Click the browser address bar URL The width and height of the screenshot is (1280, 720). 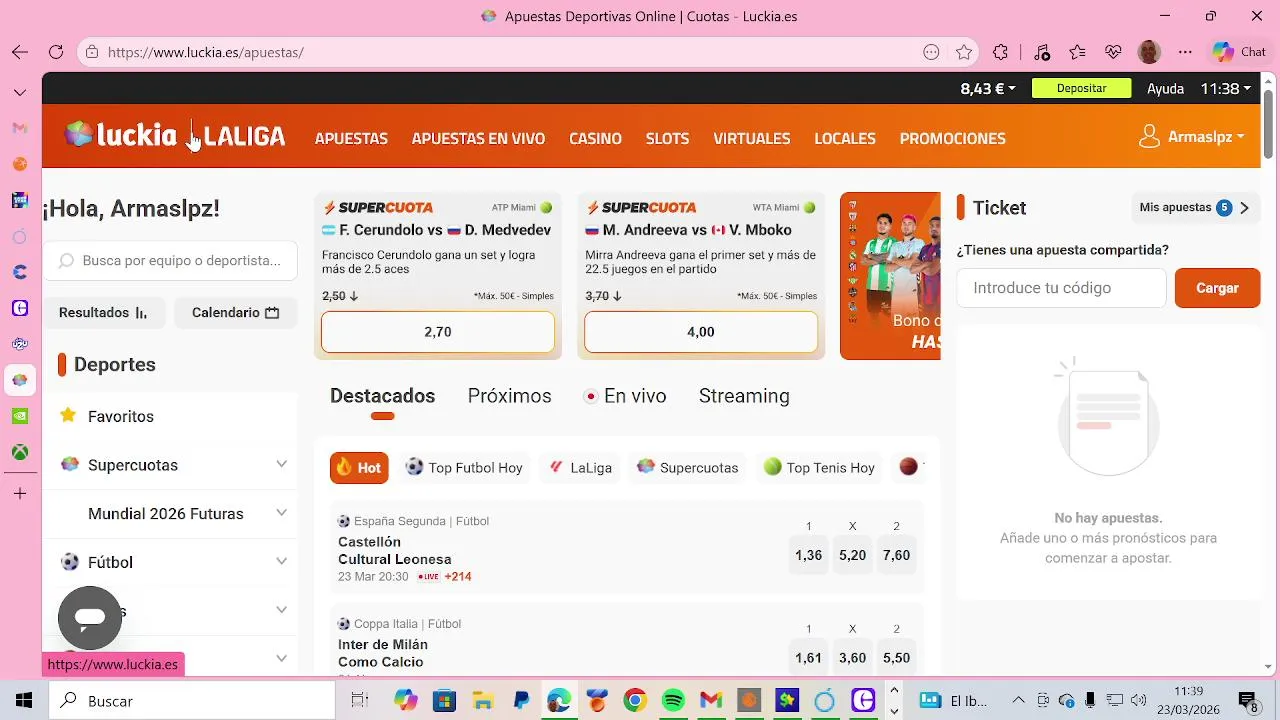point(205,52)
